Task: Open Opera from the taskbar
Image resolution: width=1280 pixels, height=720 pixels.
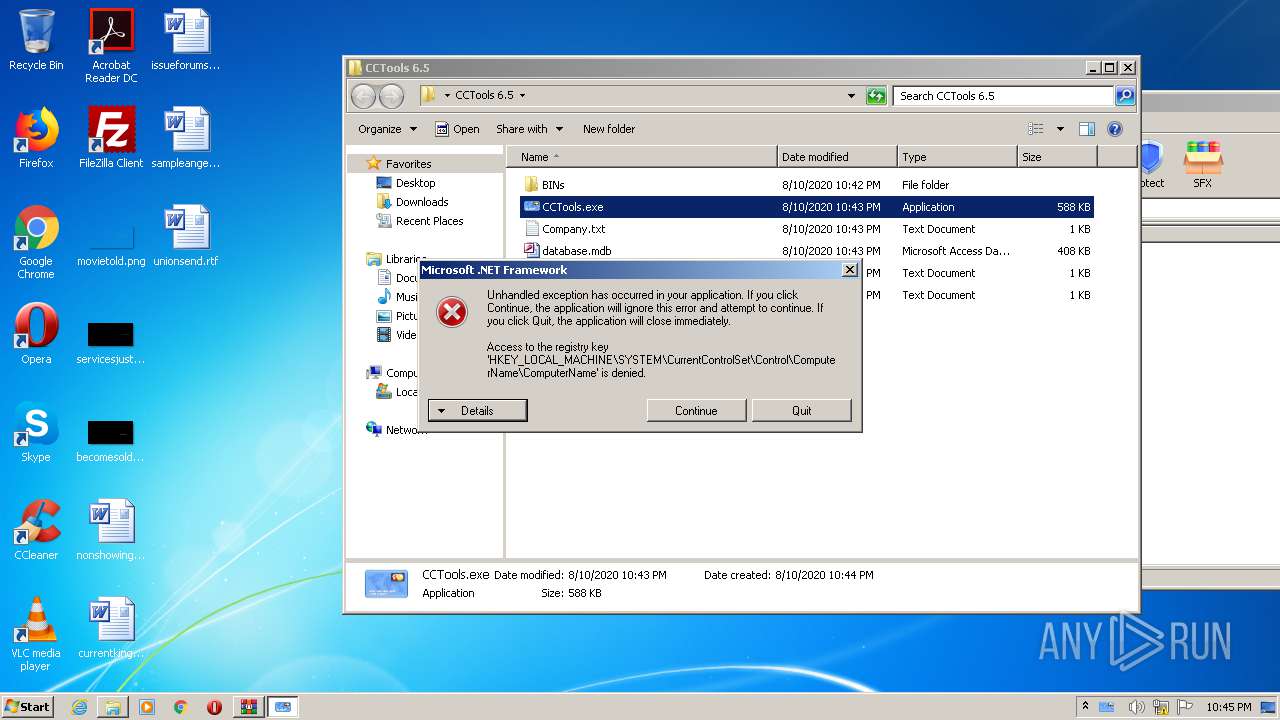Action: [x=214, y=707]
